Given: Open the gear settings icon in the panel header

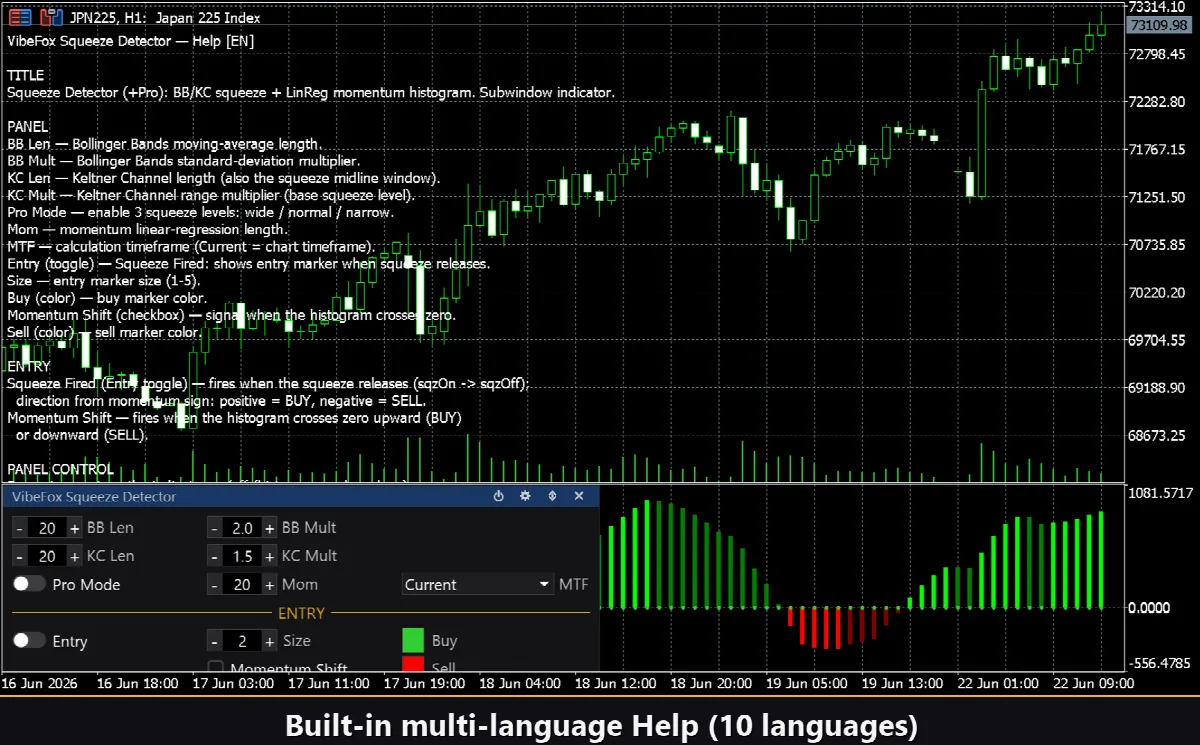Looking at the screenshot, I should coord(525,496).
